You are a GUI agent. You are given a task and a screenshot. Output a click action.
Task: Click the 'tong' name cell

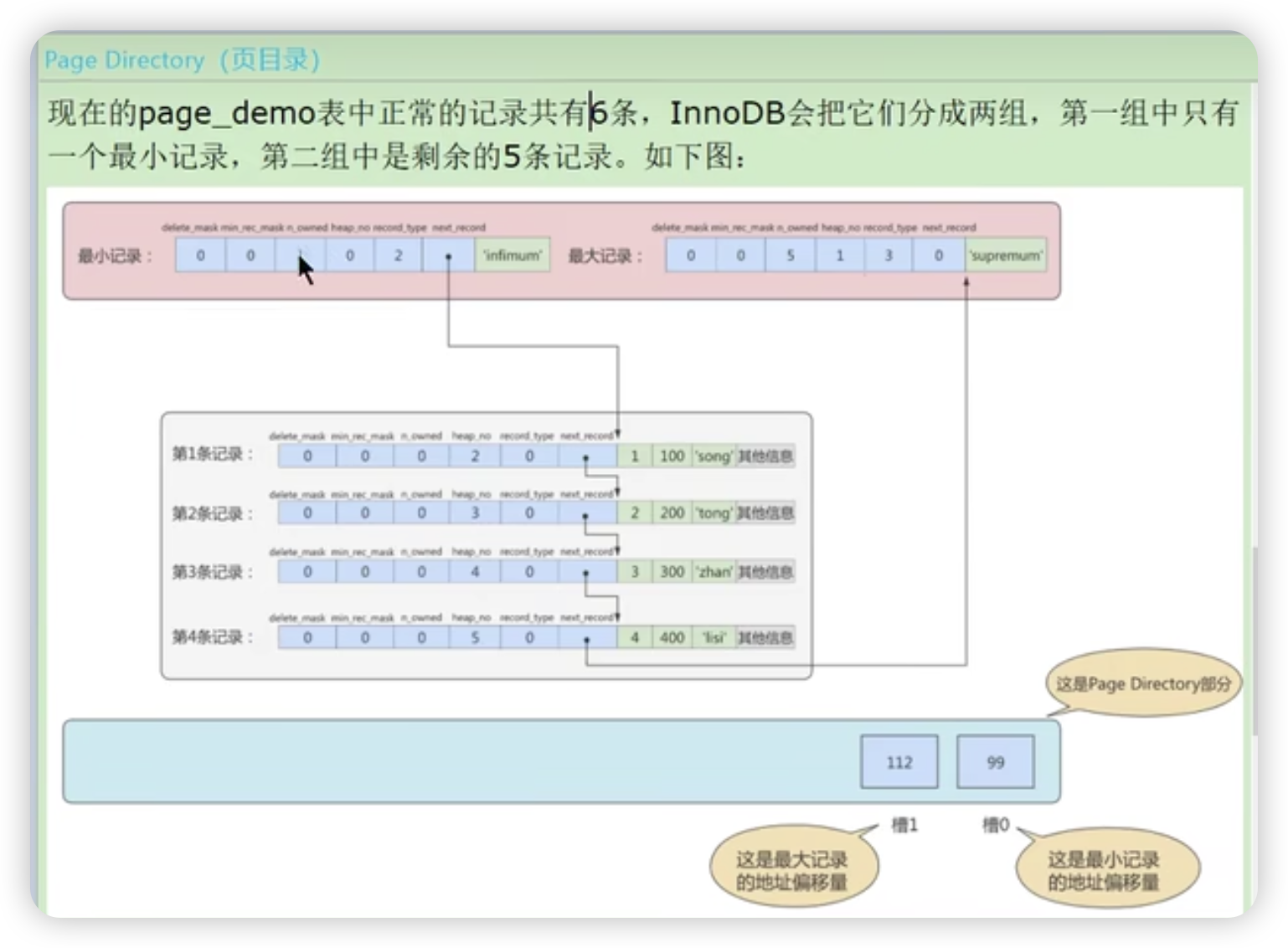click(714, 513)
